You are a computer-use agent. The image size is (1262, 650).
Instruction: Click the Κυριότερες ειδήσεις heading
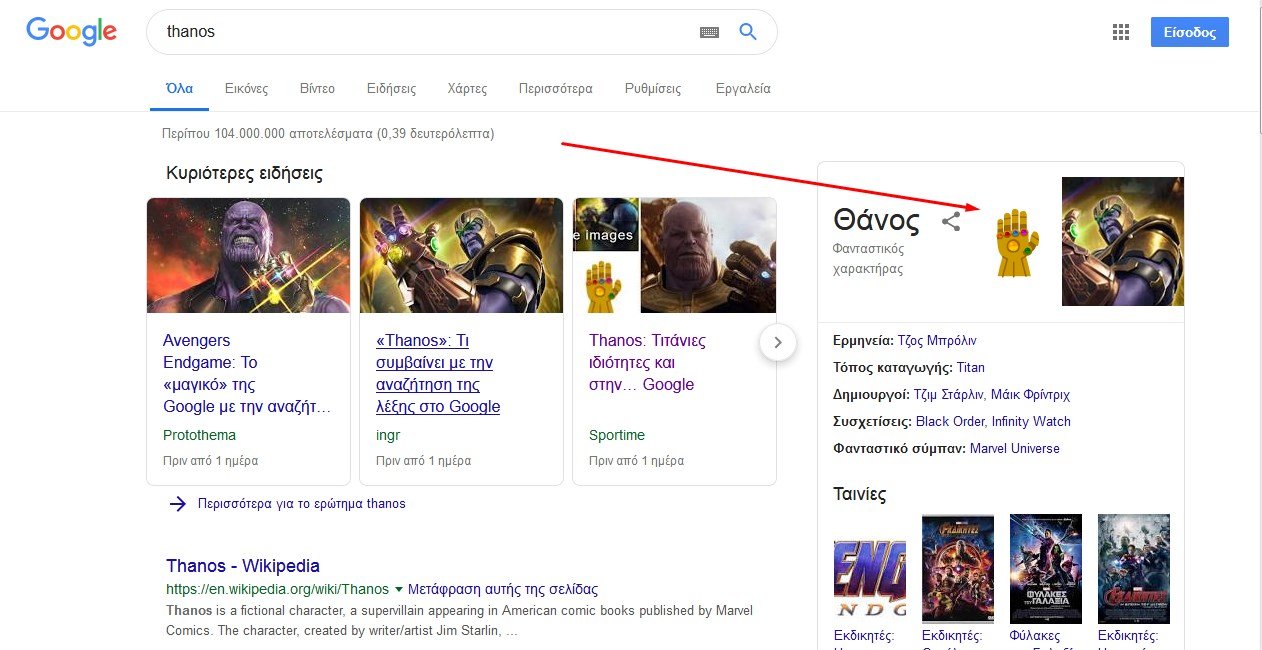point(244,173)
